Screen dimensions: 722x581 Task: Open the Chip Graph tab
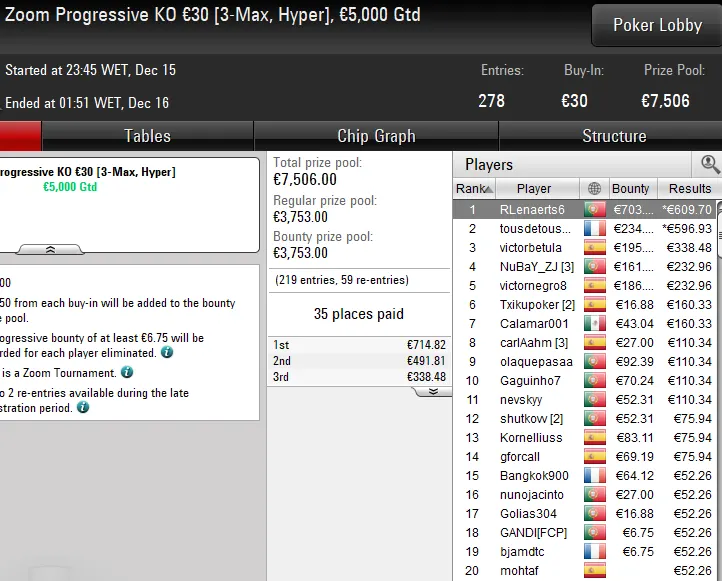coord(376,136)
